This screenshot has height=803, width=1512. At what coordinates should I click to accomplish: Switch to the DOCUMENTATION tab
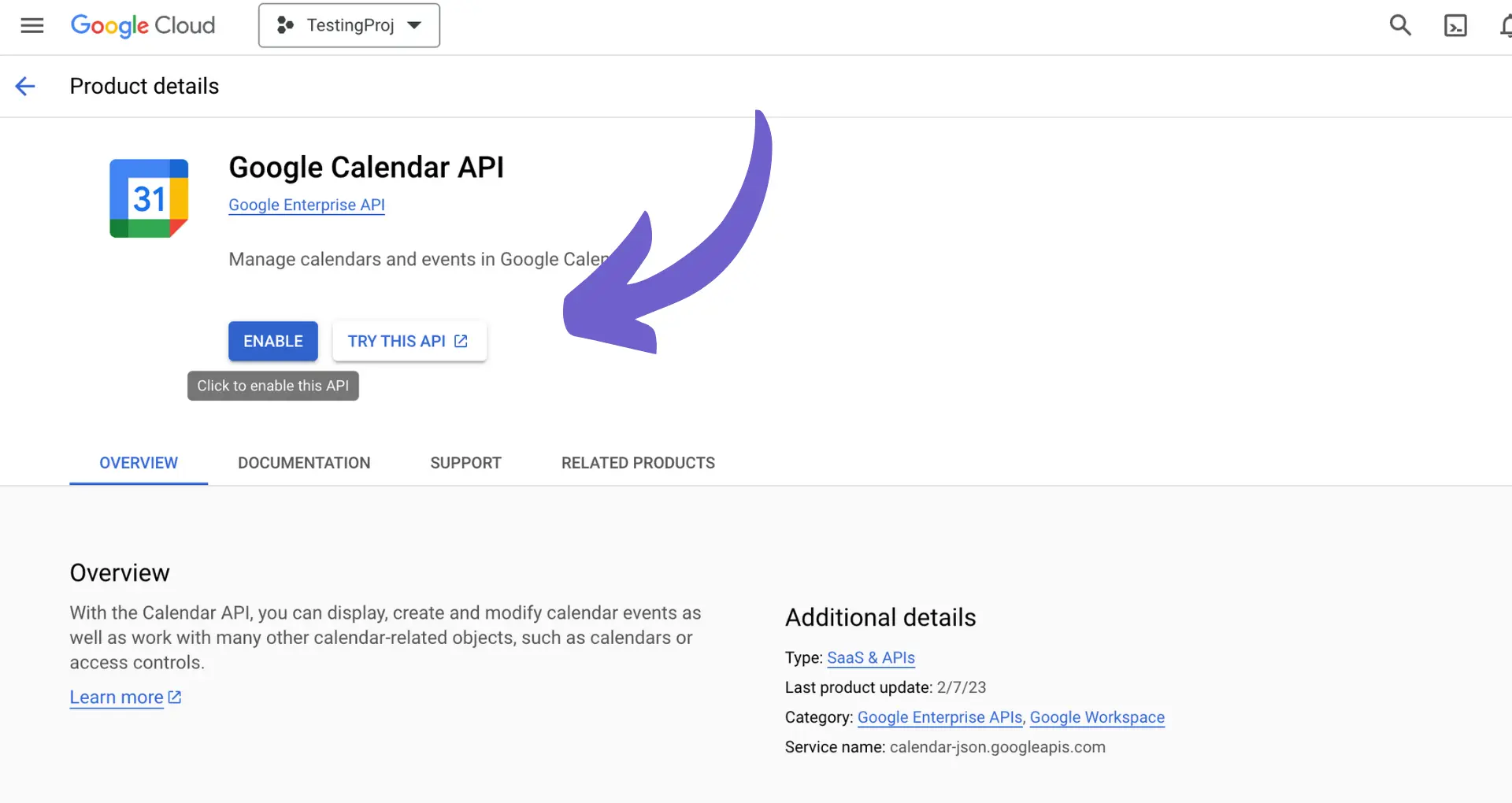tap(304, 463)
